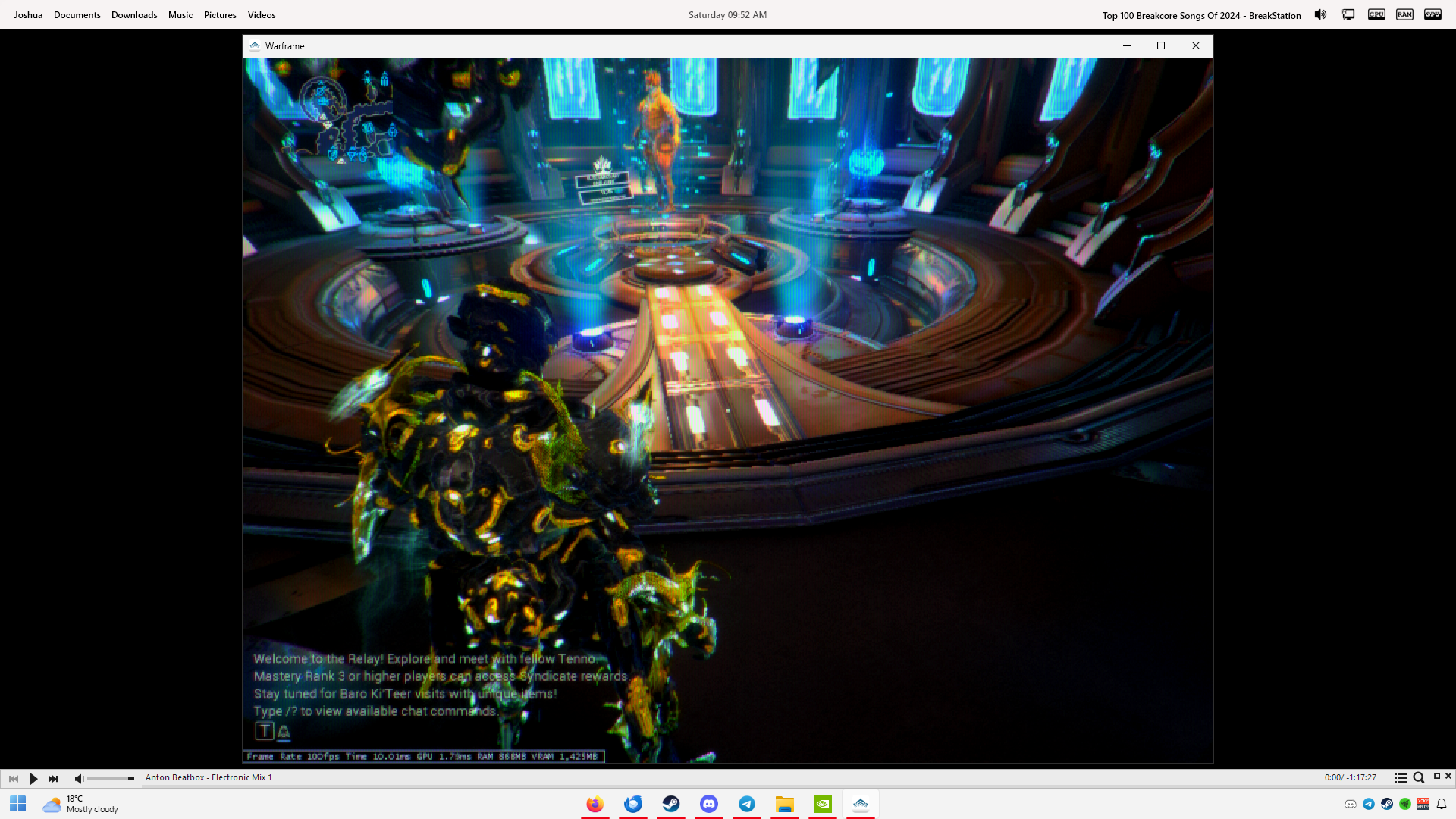Image resolution: width=1456 pixels, height=819 pixels.
Task: Click the Frame Rate 100fps stats bar
Action: pos(423,756)
